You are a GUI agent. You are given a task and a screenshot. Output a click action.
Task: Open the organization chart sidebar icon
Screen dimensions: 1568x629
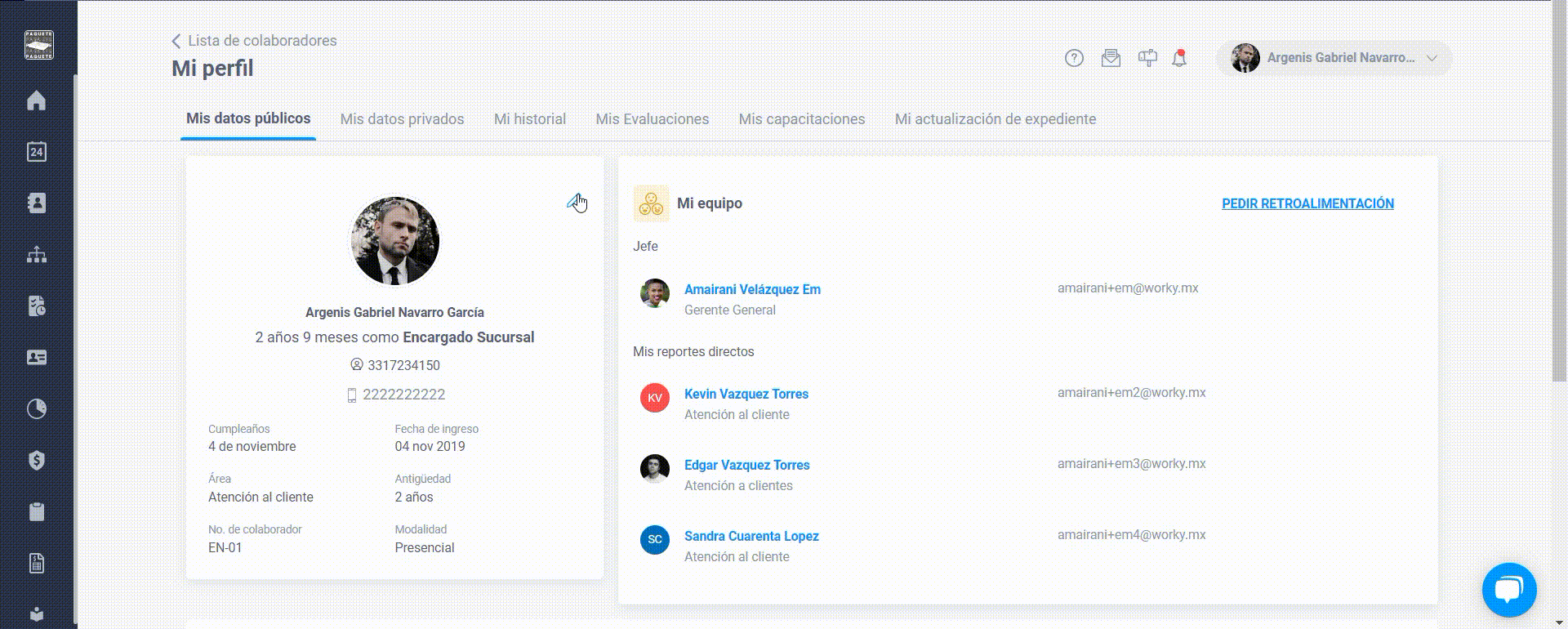point(36,255)
